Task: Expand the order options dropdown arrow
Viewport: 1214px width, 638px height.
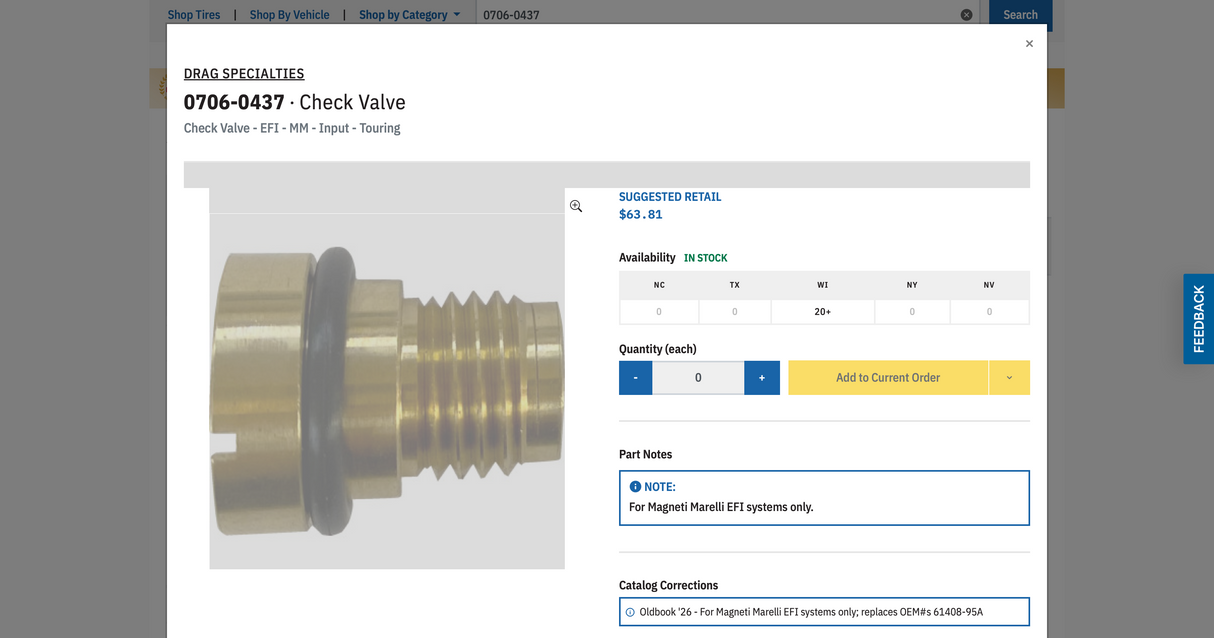Action: coord(1009,378)
